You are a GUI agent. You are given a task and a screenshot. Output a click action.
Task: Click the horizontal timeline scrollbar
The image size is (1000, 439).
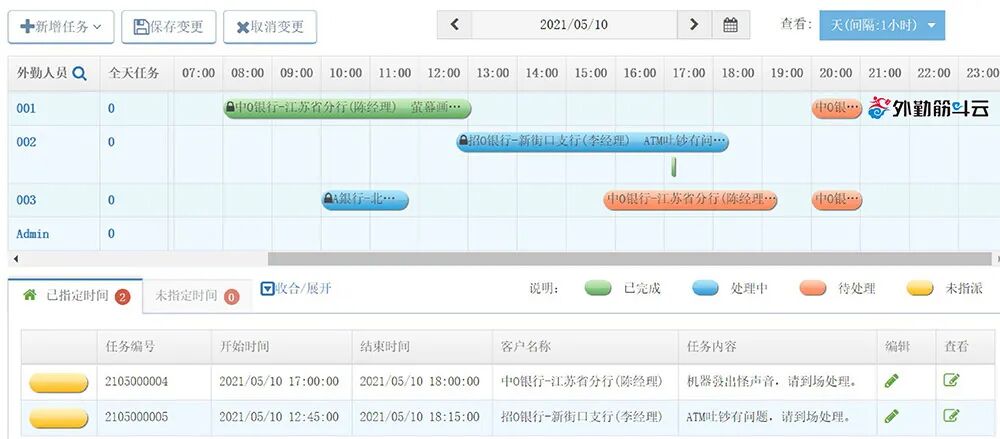(x=630, y=258)
